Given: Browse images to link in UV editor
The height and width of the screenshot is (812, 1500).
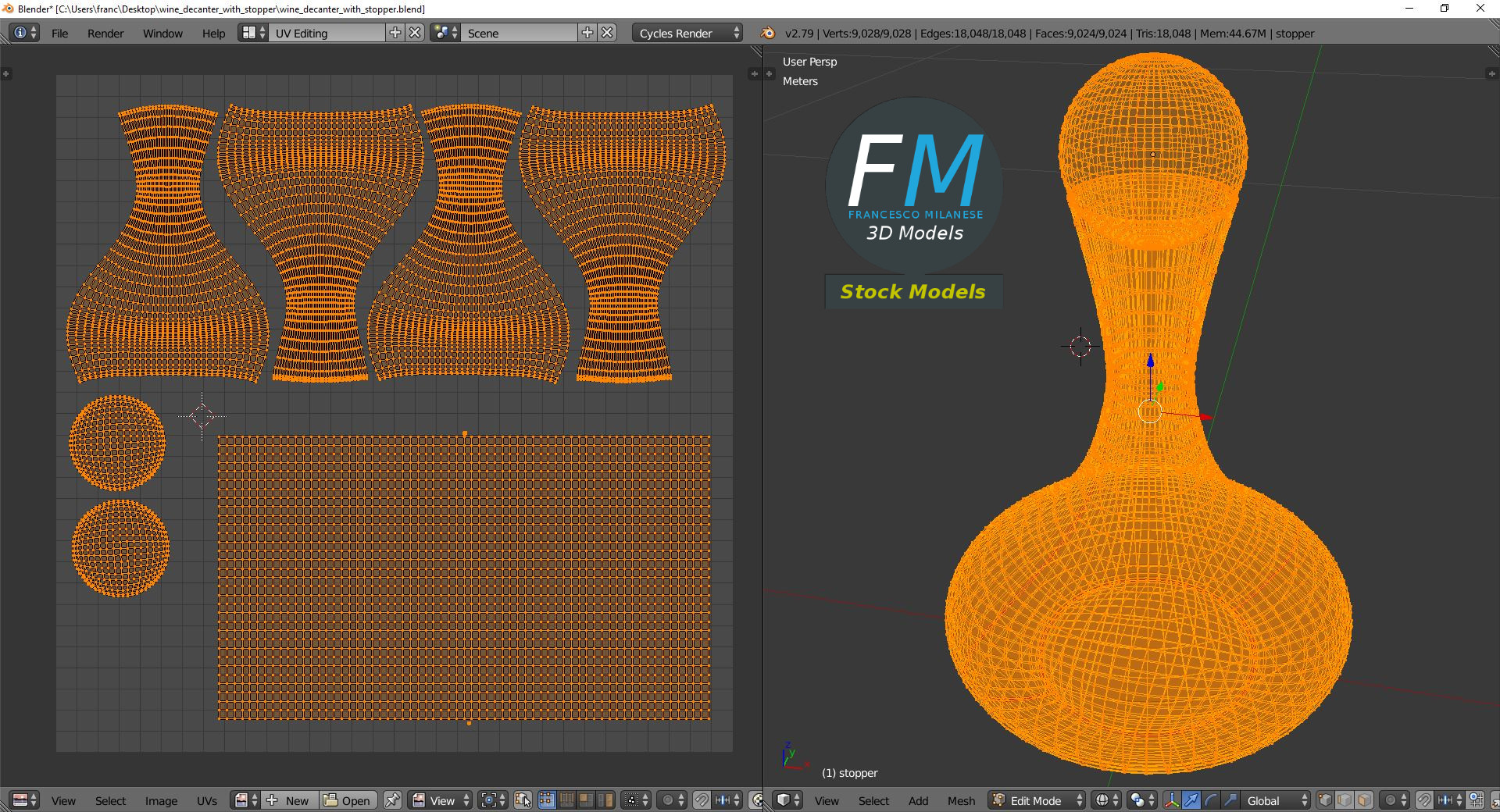Looking at the screenshot, I should [247, 800].
